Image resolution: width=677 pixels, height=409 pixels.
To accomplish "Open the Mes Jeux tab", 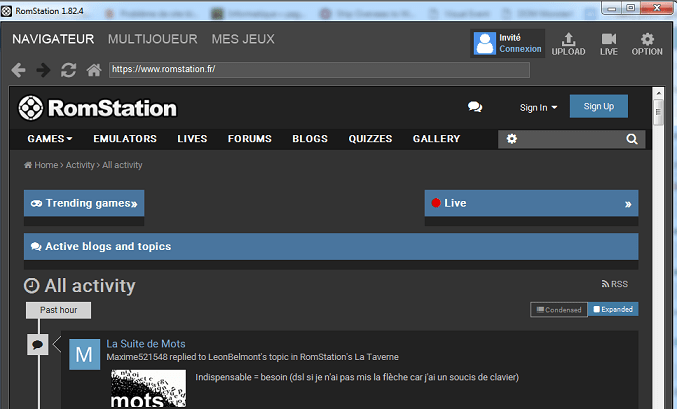I will click(x=243, y=39).
